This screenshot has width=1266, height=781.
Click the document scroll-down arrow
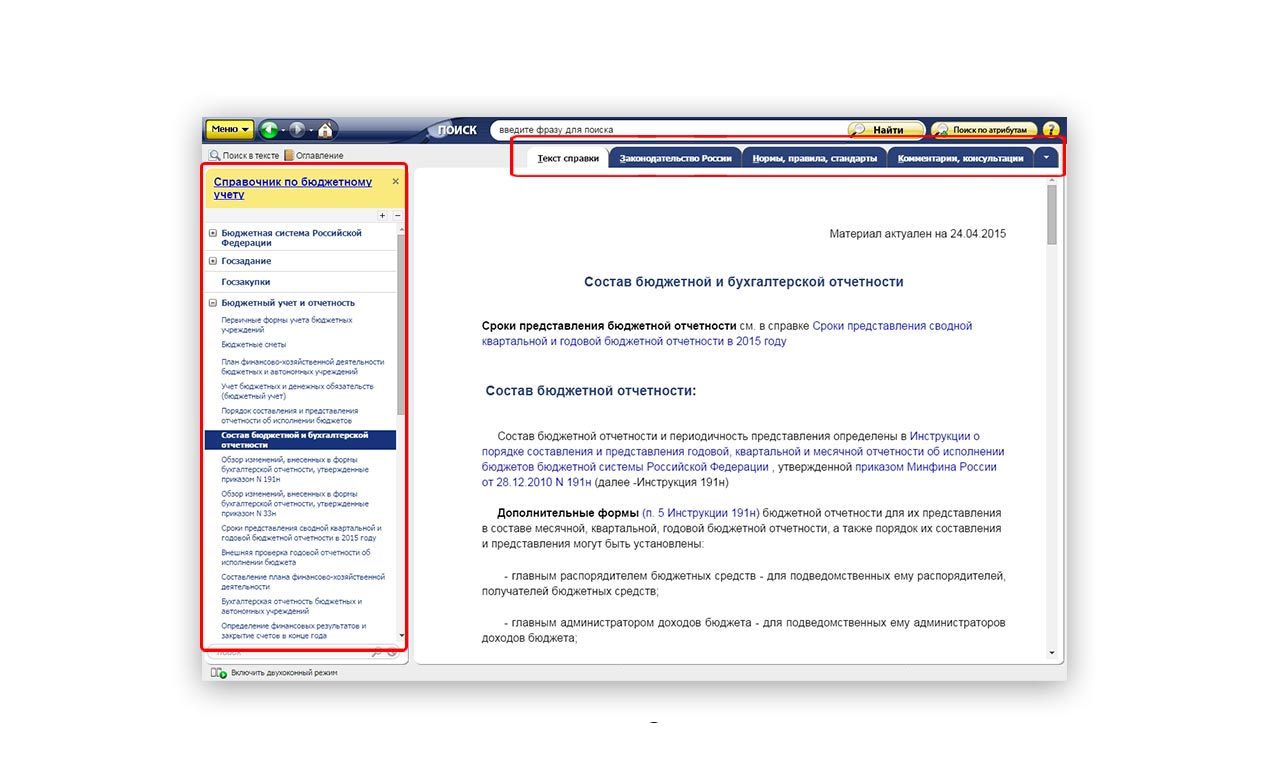click(x=1052, y=653)
